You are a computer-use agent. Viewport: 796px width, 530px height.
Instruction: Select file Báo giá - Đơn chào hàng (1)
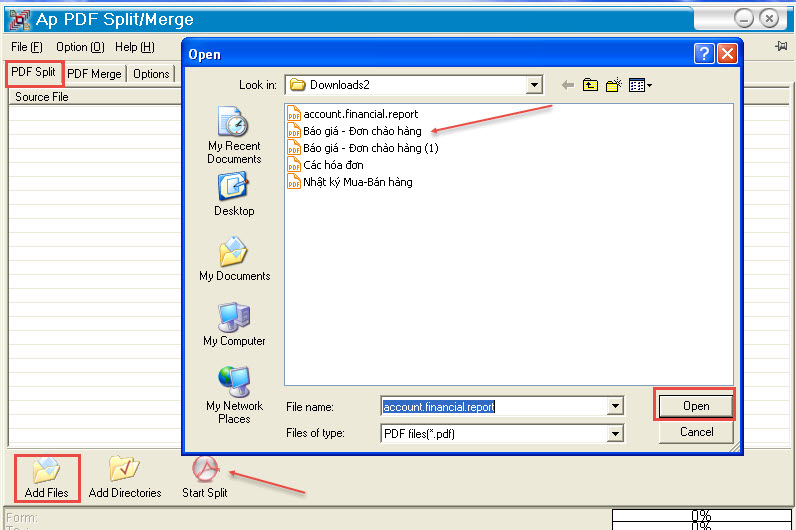371,148
